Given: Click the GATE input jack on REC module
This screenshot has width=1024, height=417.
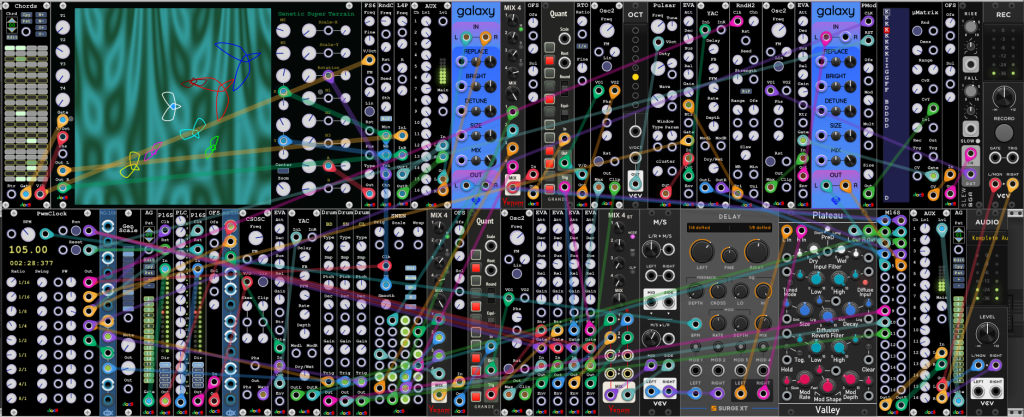Looking at the screenshot, I should 995,159.
